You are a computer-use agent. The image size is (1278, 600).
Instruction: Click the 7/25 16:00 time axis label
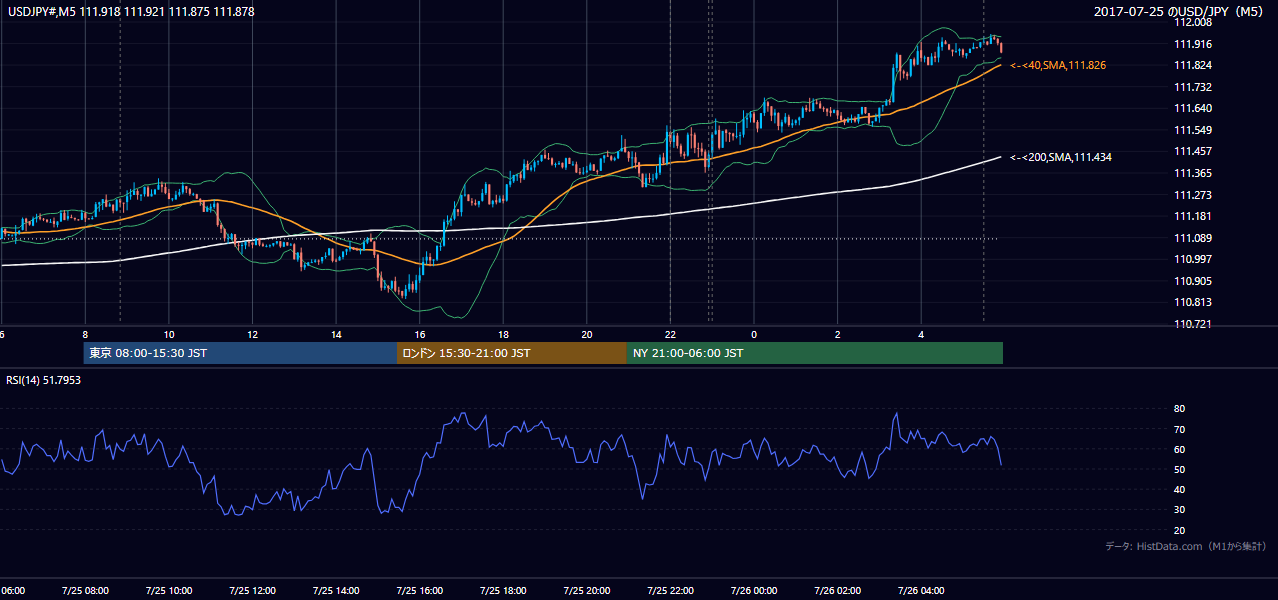[x=420, y=590]
